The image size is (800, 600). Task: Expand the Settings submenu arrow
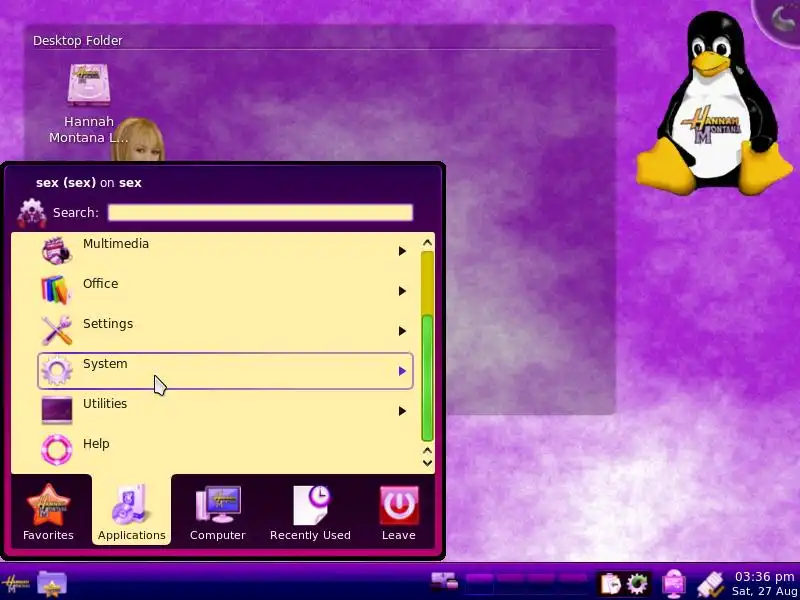(402, 331)
